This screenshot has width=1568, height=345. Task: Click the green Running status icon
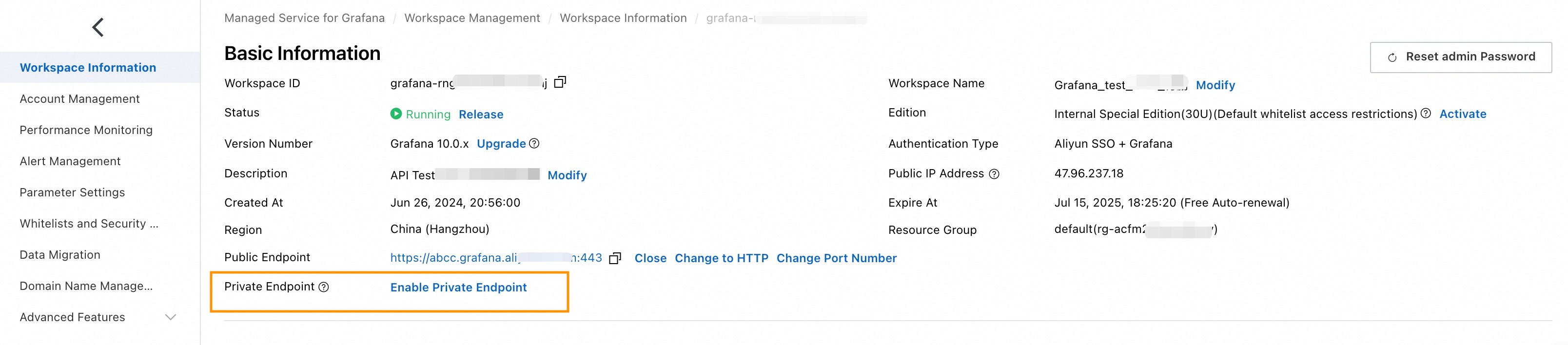pyautogui.click(x=395, y=114)
